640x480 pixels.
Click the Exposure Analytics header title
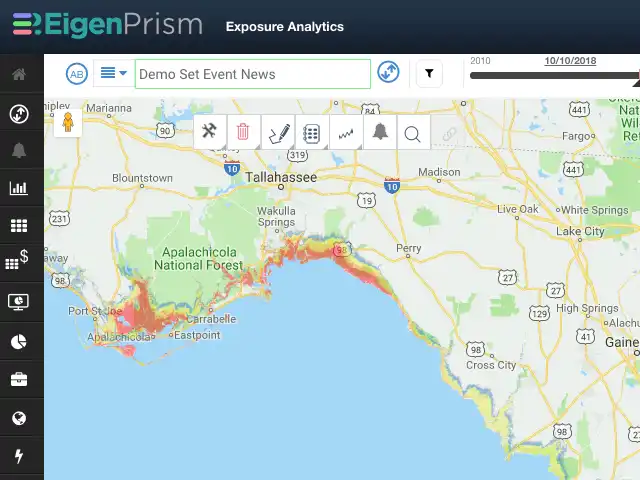click(285, 27)
